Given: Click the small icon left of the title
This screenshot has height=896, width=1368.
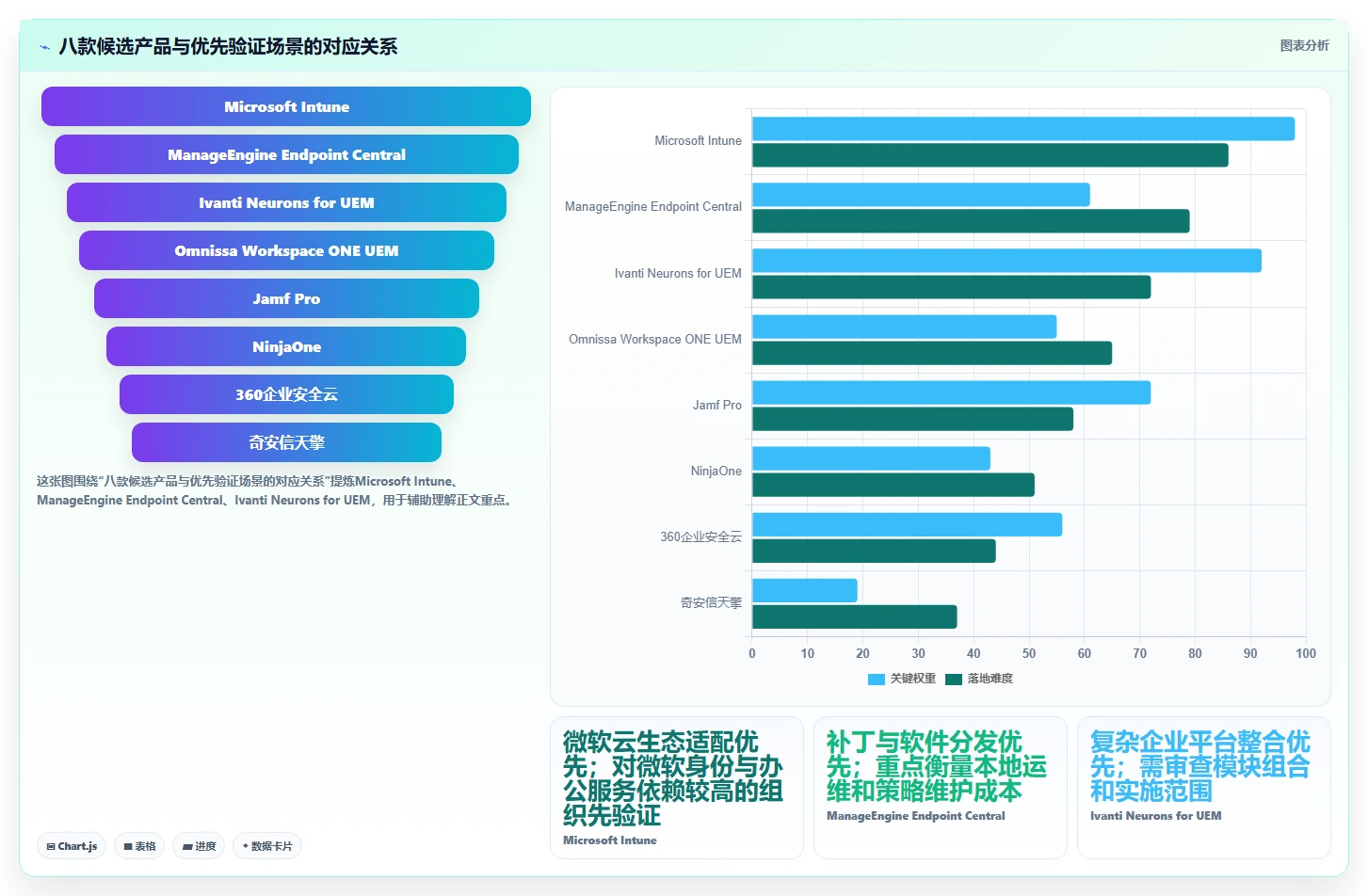Looking at the screenshot, I should coord(44,47).
